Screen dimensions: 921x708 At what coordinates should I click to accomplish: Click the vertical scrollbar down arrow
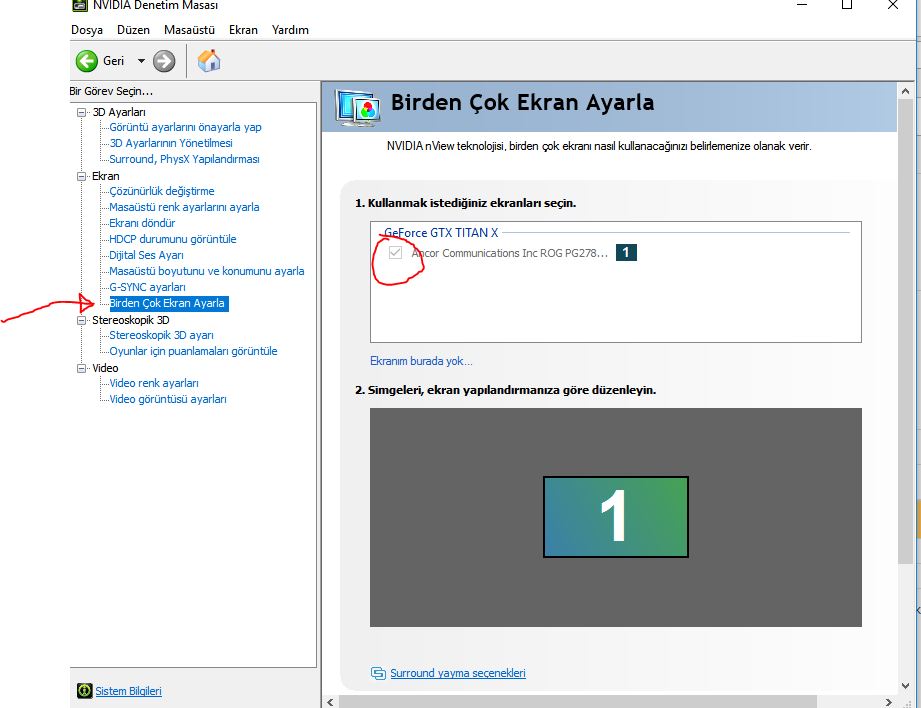(905, 686)
